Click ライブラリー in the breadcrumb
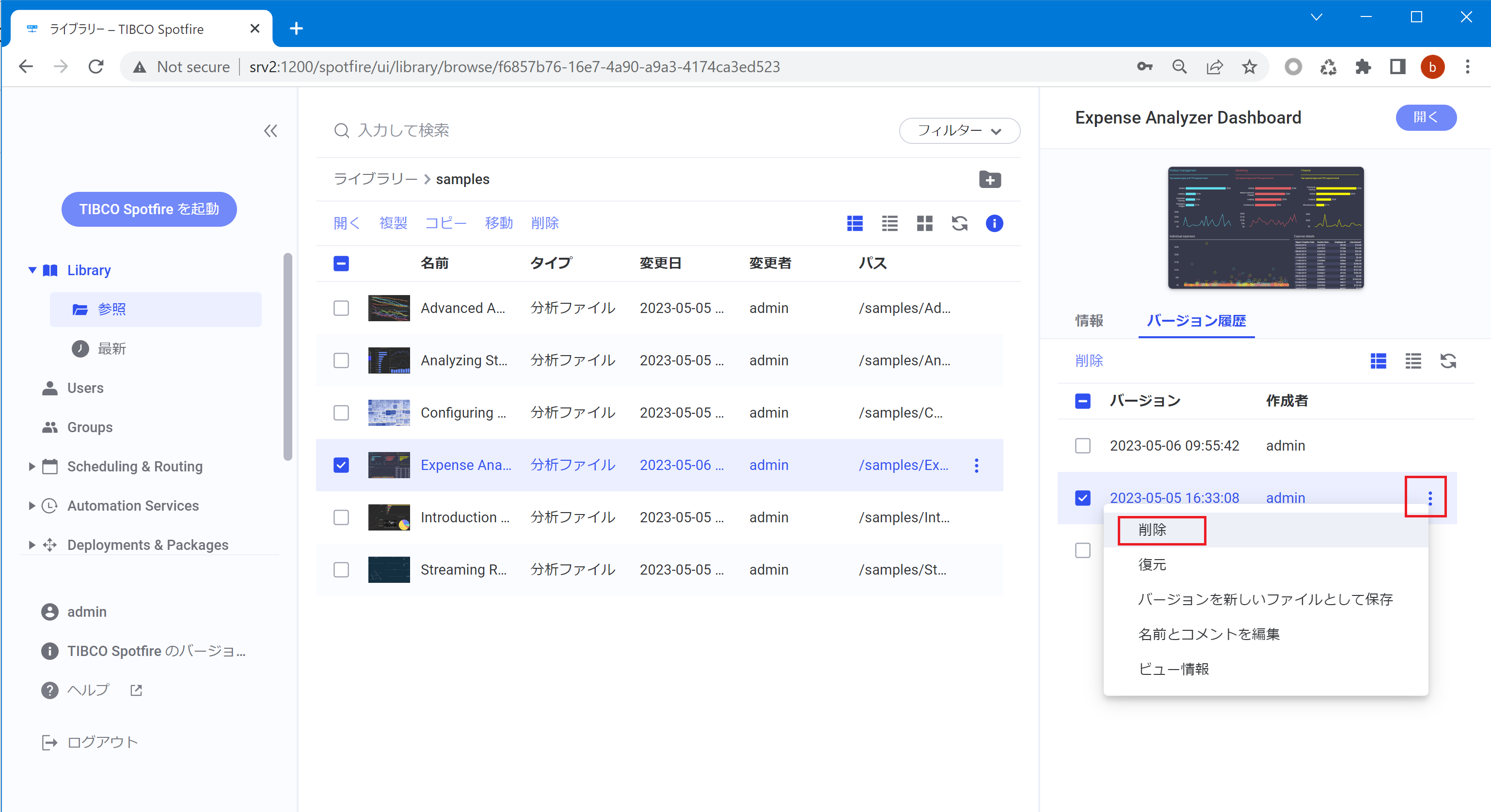The width and height of the screenshot is (1491, 812). coord(375,179)
